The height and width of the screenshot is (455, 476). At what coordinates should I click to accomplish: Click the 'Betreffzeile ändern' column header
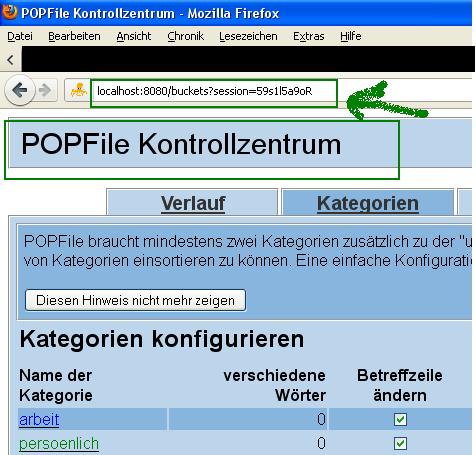point(400,385)
